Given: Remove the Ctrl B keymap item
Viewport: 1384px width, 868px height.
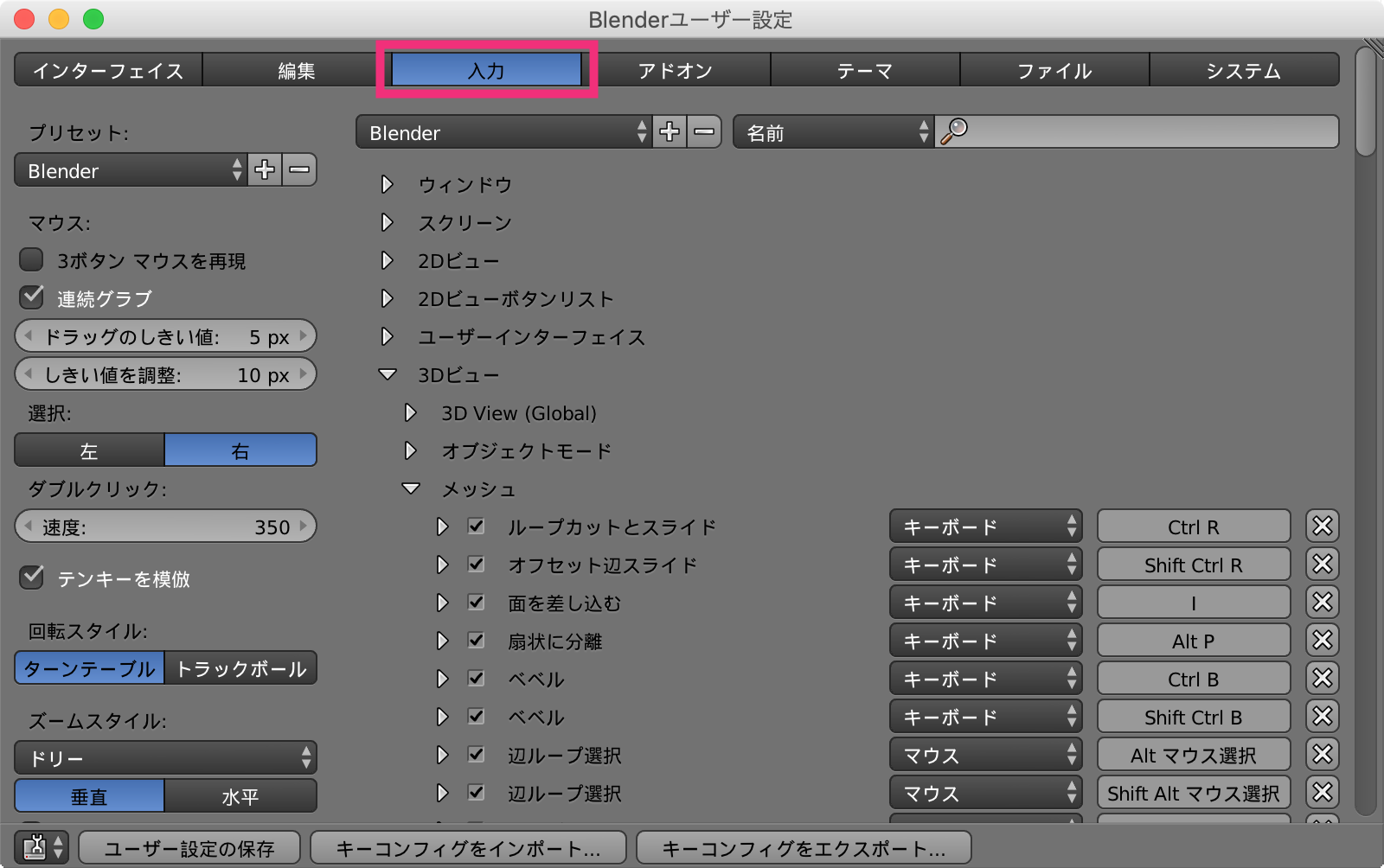Looking at the screenshot, I should [x=1323, y=679].
